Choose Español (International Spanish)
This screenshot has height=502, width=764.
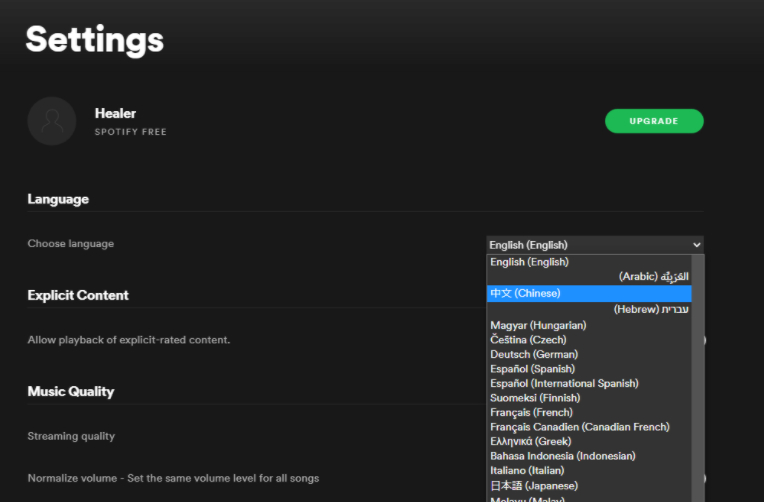coord(564,383)
